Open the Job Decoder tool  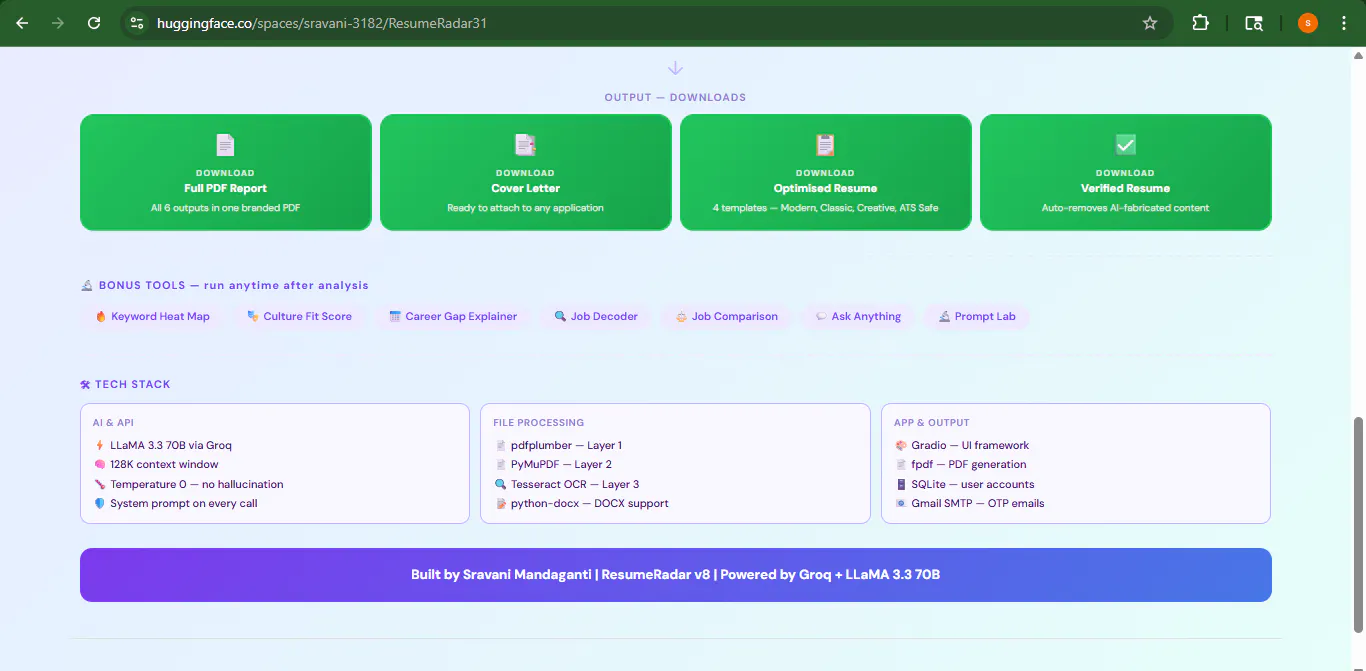coord(596,316)
